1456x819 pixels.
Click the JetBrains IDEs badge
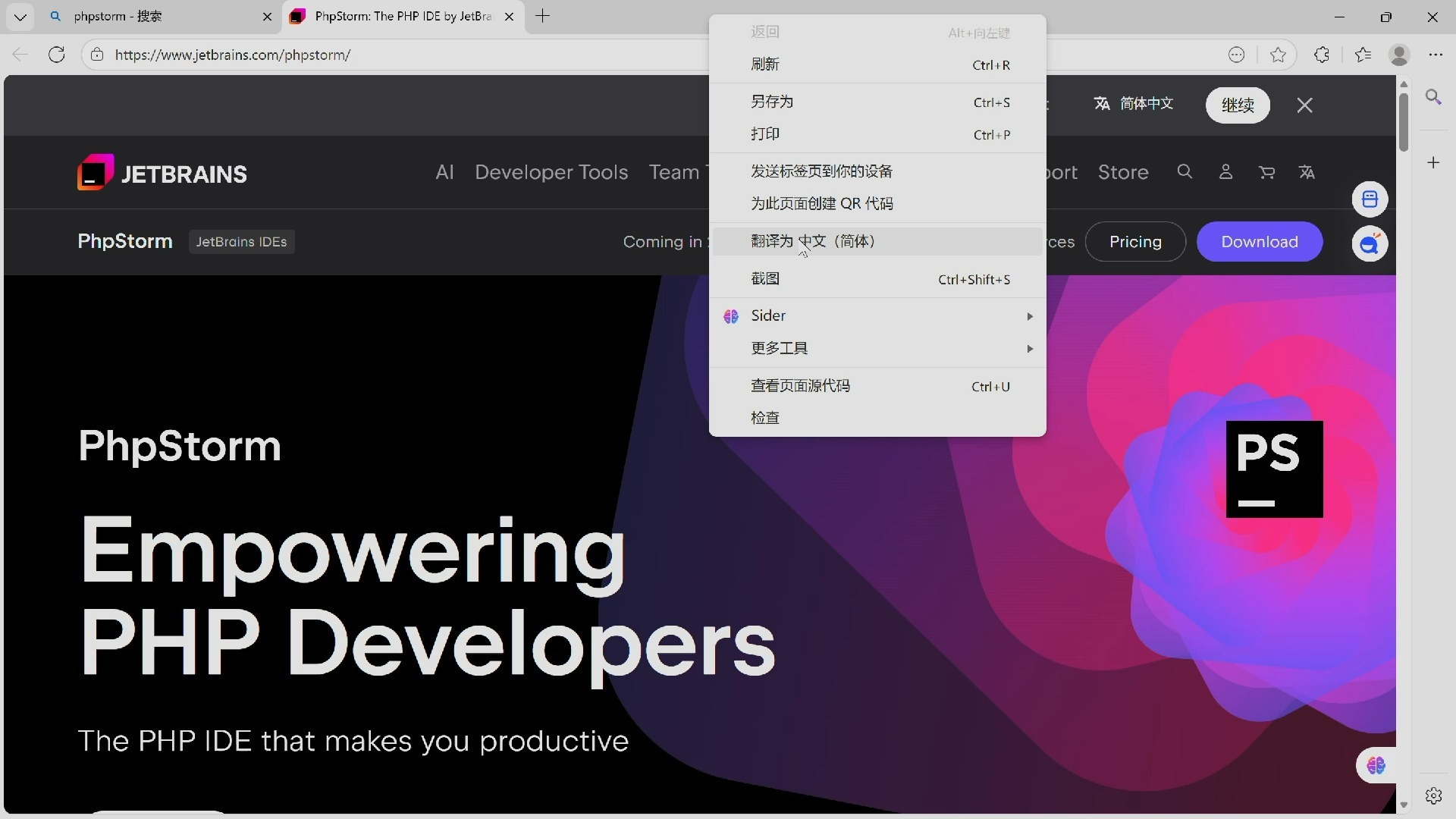pos(241,241)
